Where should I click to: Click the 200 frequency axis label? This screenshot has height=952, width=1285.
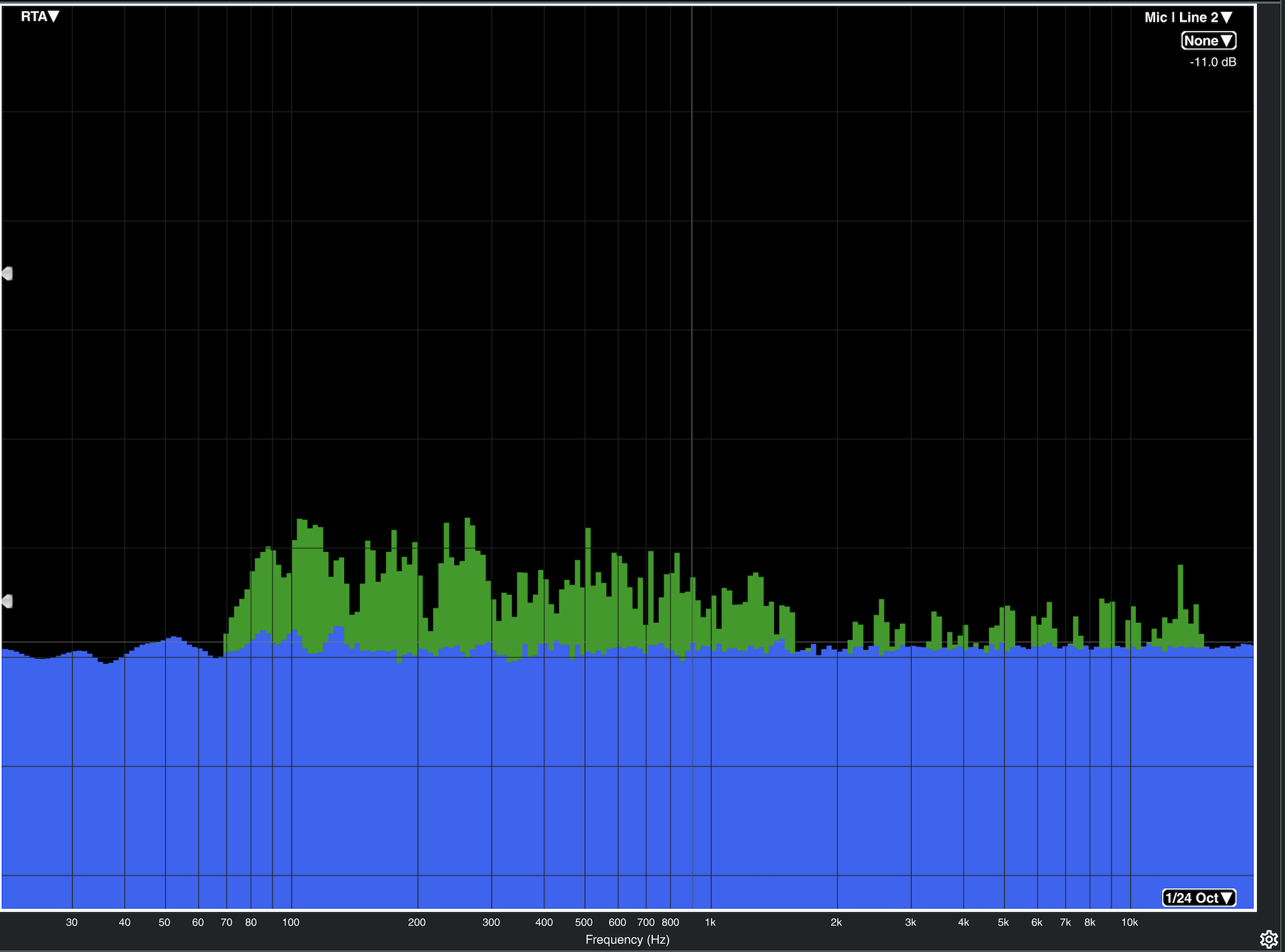(x=417, y=922)
